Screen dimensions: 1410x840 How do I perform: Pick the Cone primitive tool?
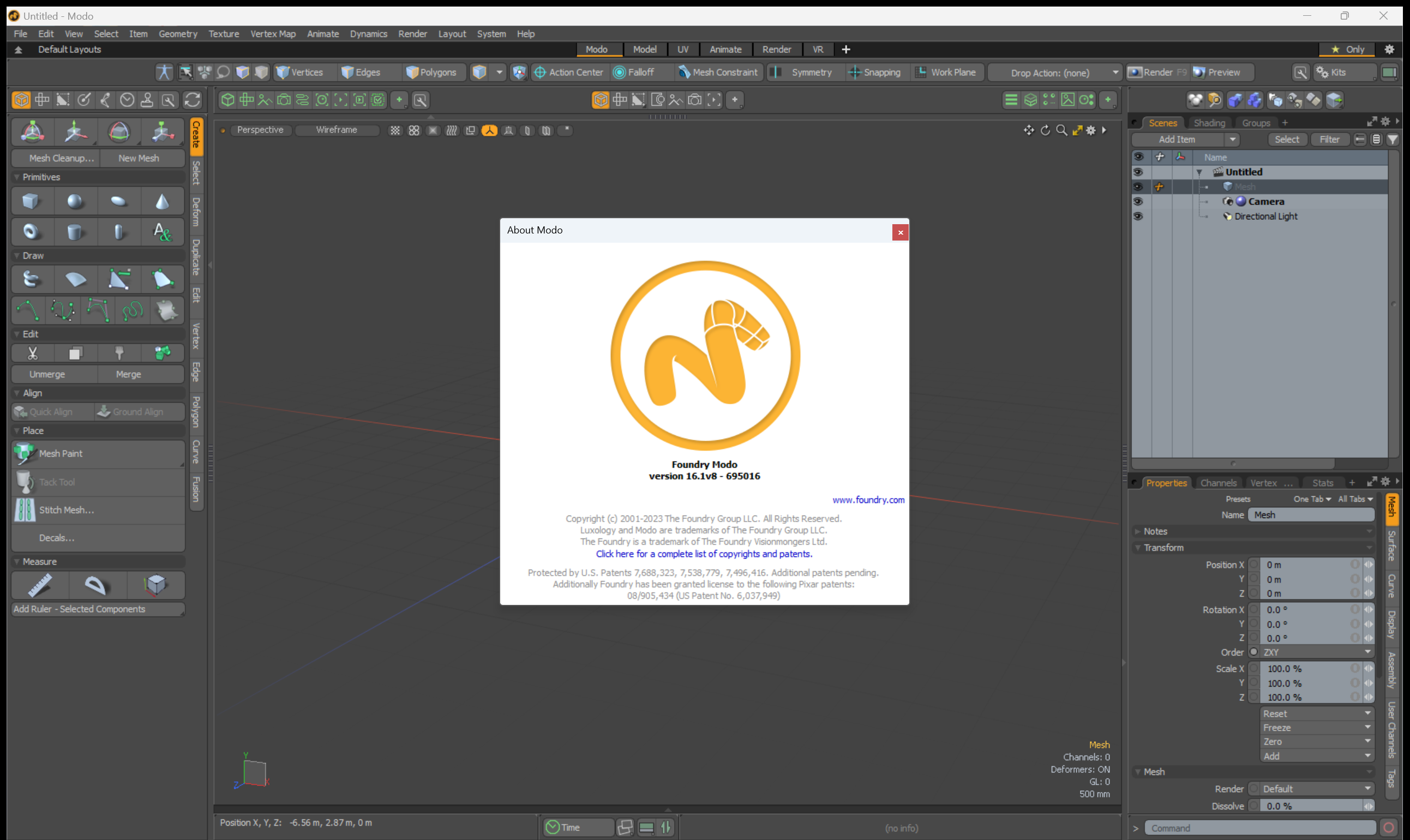click(163, 201)
